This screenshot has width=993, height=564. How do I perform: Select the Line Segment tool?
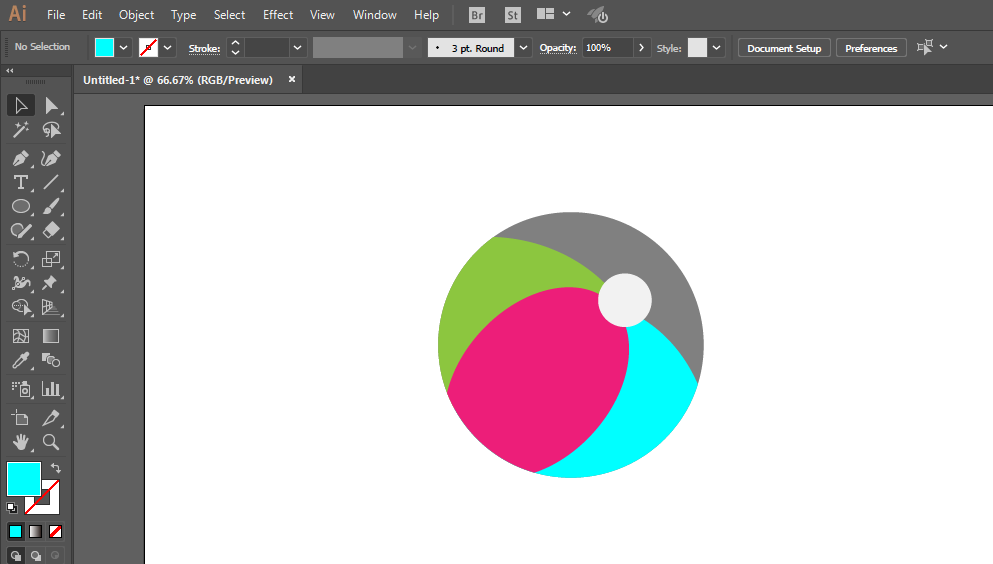click(51, 182)
